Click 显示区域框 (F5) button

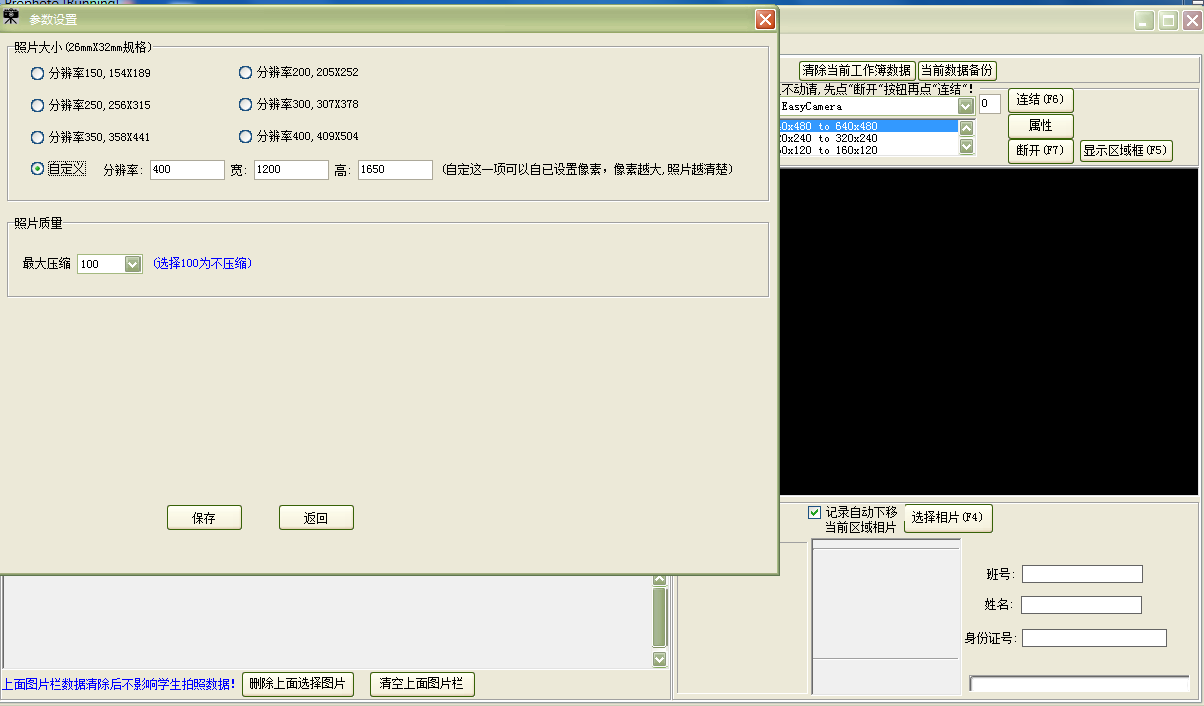pos(1125,151)
